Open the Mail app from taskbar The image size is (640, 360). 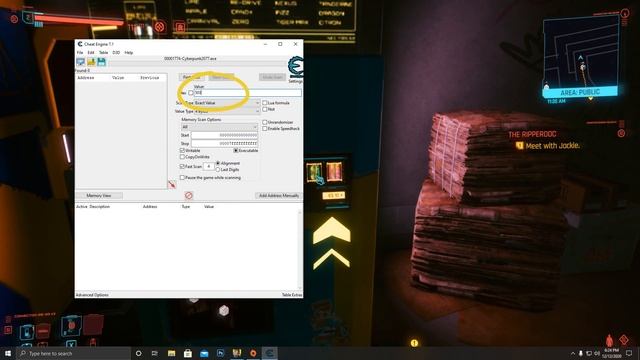point(204,353)
